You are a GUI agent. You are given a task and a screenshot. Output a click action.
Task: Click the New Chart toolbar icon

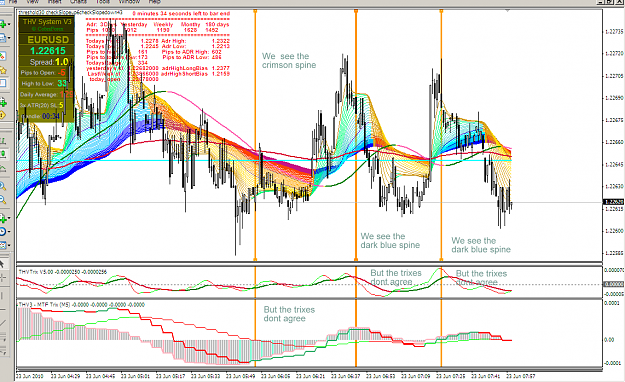(3, 24)
